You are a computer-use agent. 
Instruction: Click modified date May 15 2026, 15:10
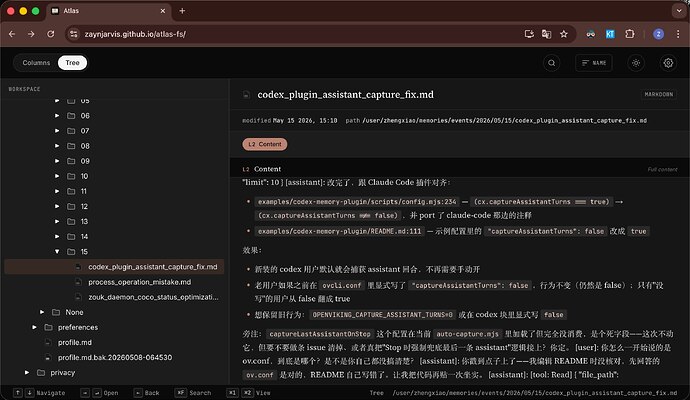[305, 121]
